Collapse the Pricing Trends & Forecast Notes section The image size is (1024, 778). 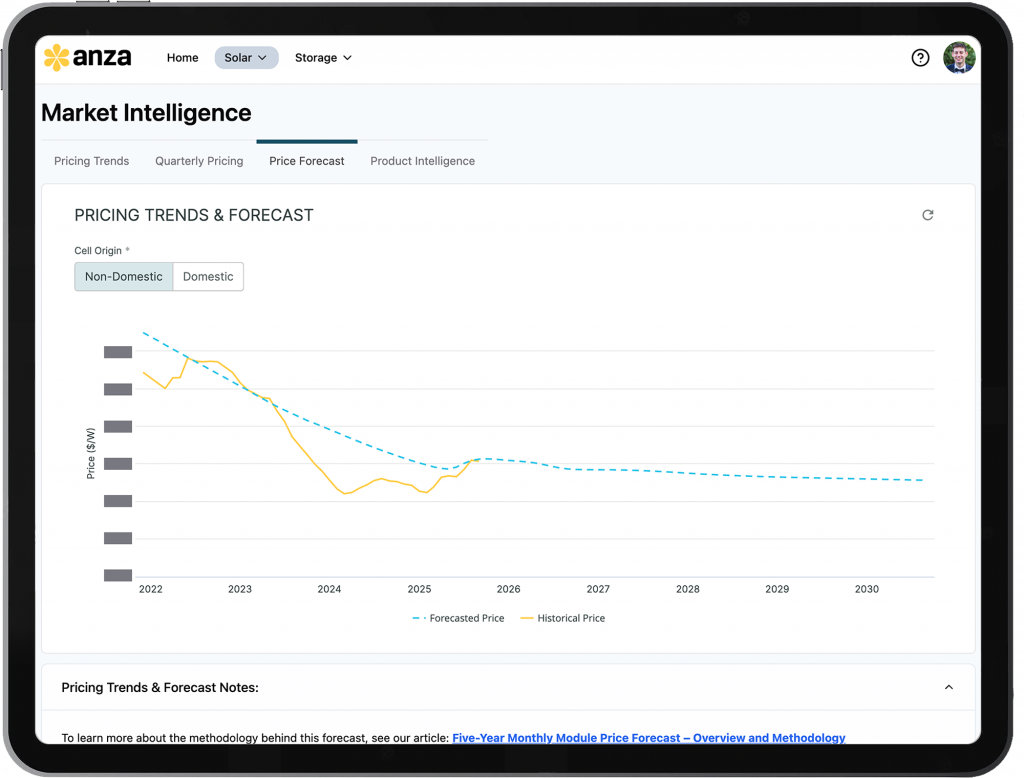948,687
